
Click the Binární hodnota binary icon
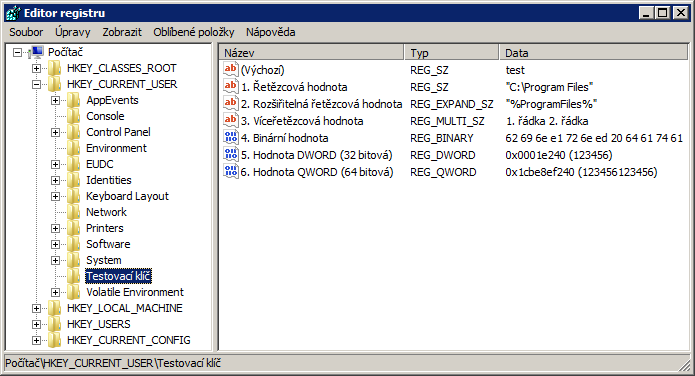click(x=230, y=137)
